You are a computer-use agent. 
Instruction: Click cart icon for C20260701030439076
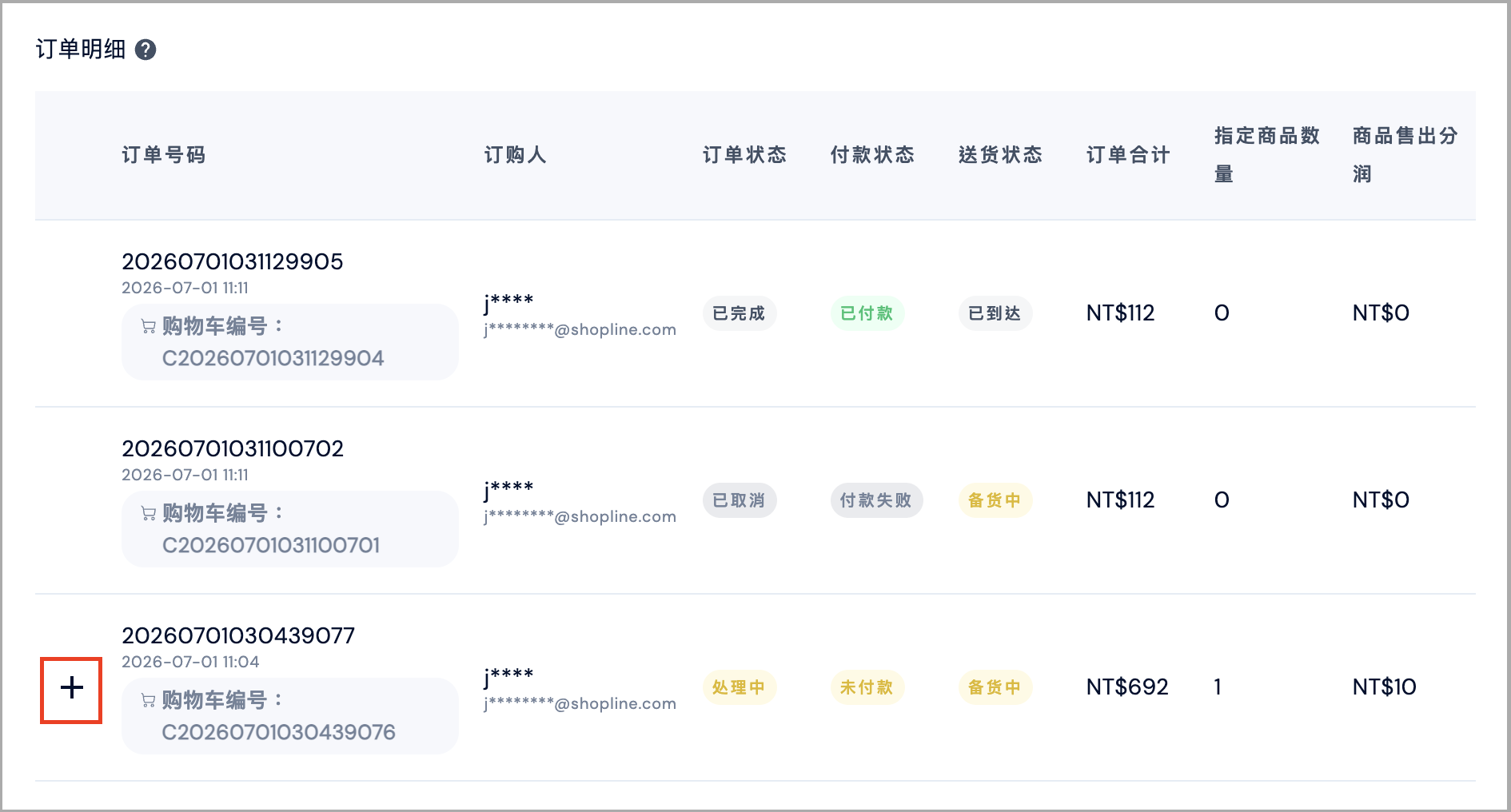click(x=149, y=700)
